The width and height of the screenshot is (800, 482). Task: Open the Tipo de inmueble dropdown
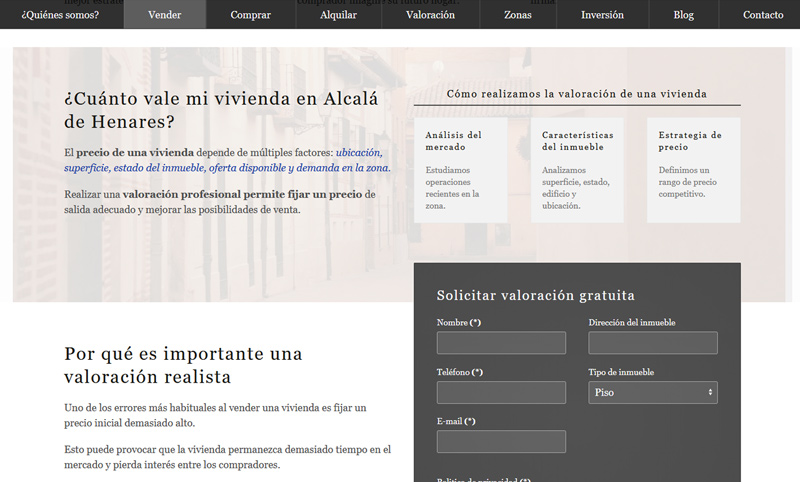click(653, 392)
